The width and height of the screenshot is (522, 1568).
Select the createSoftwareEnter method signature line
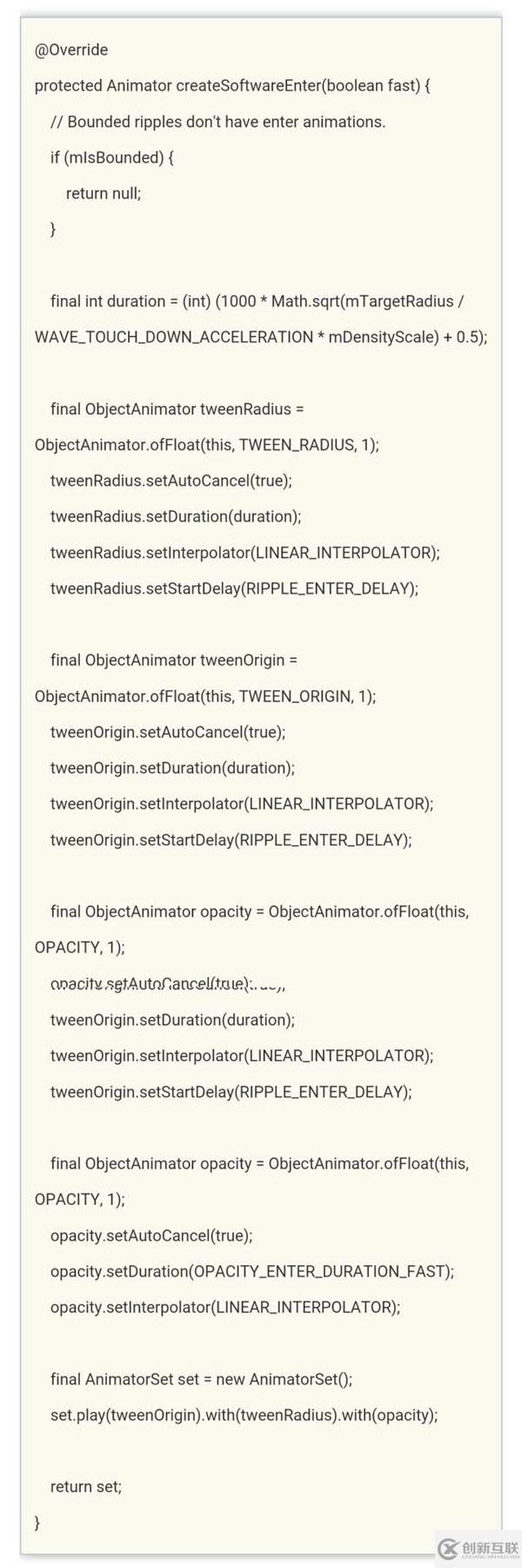point(232,85)
